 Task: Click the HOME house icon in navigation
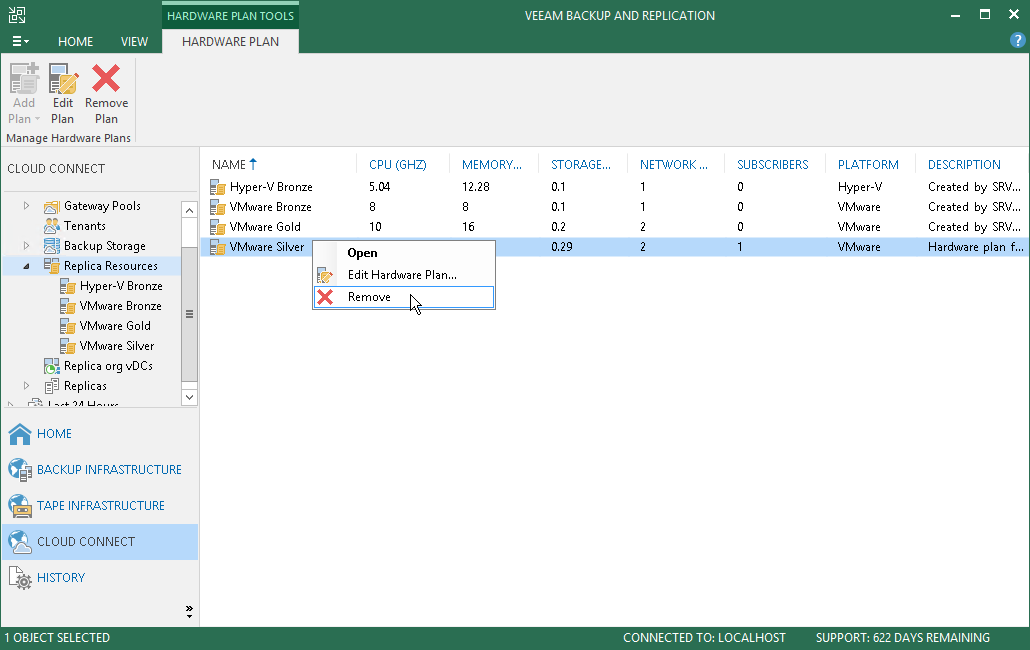(20, 433)
